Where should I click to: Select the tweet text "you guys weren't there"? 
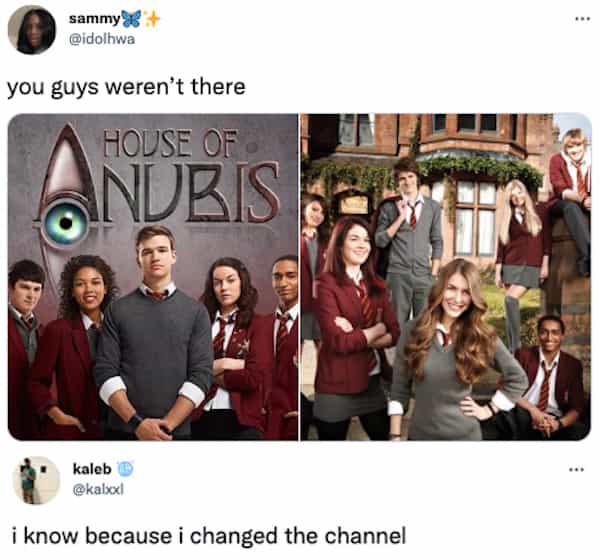pos(126,88)
